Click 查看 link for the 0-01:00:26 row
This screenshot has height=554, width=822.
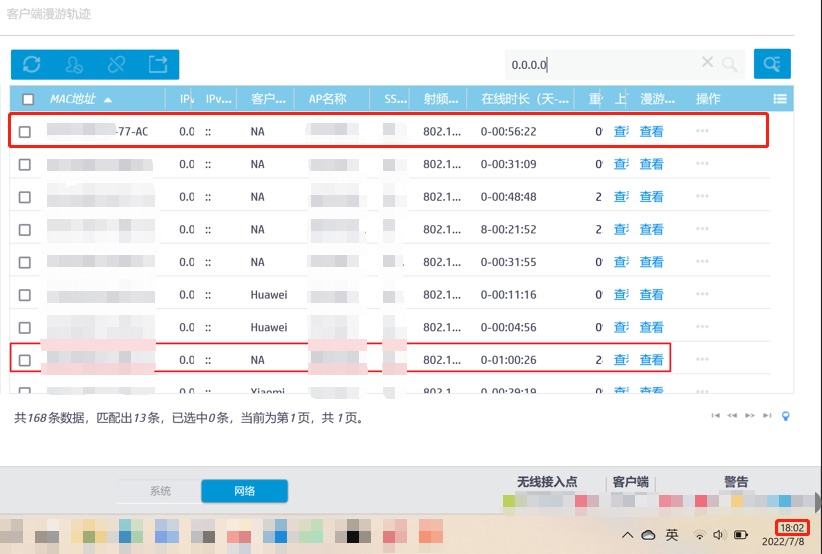pos(651,360)
